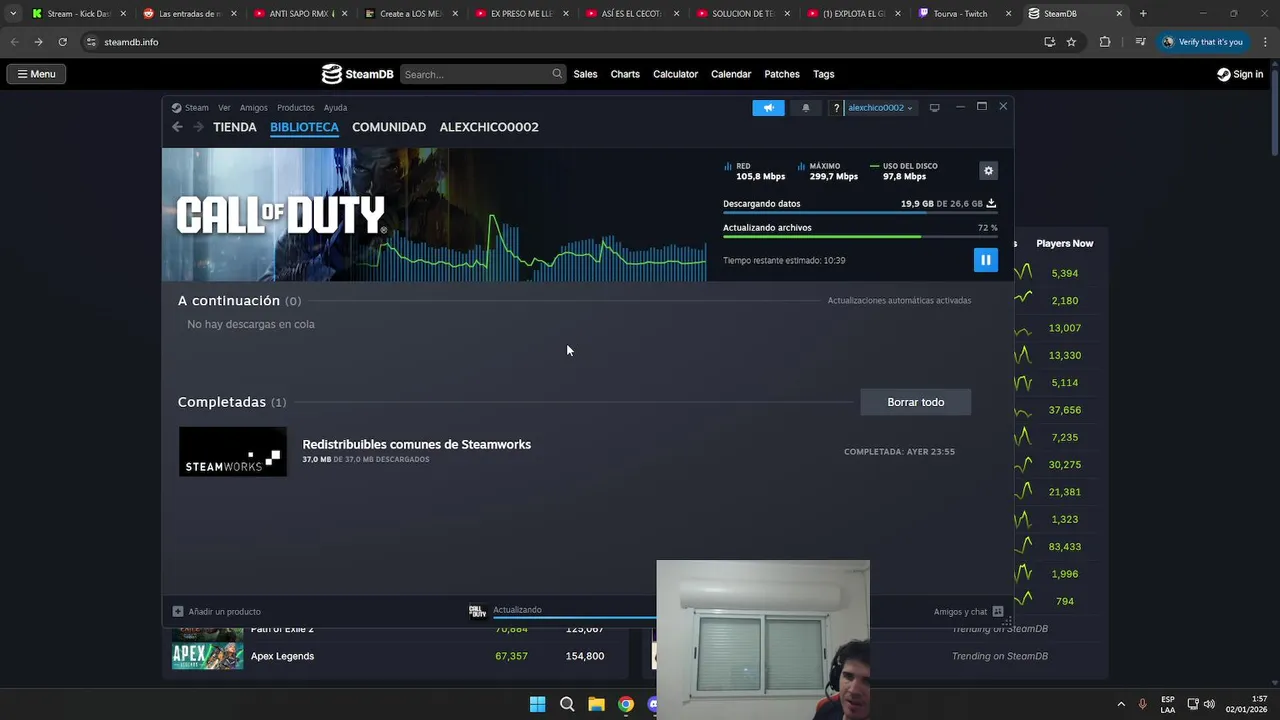Click the SteamDB logo

[x=357, y=74]
